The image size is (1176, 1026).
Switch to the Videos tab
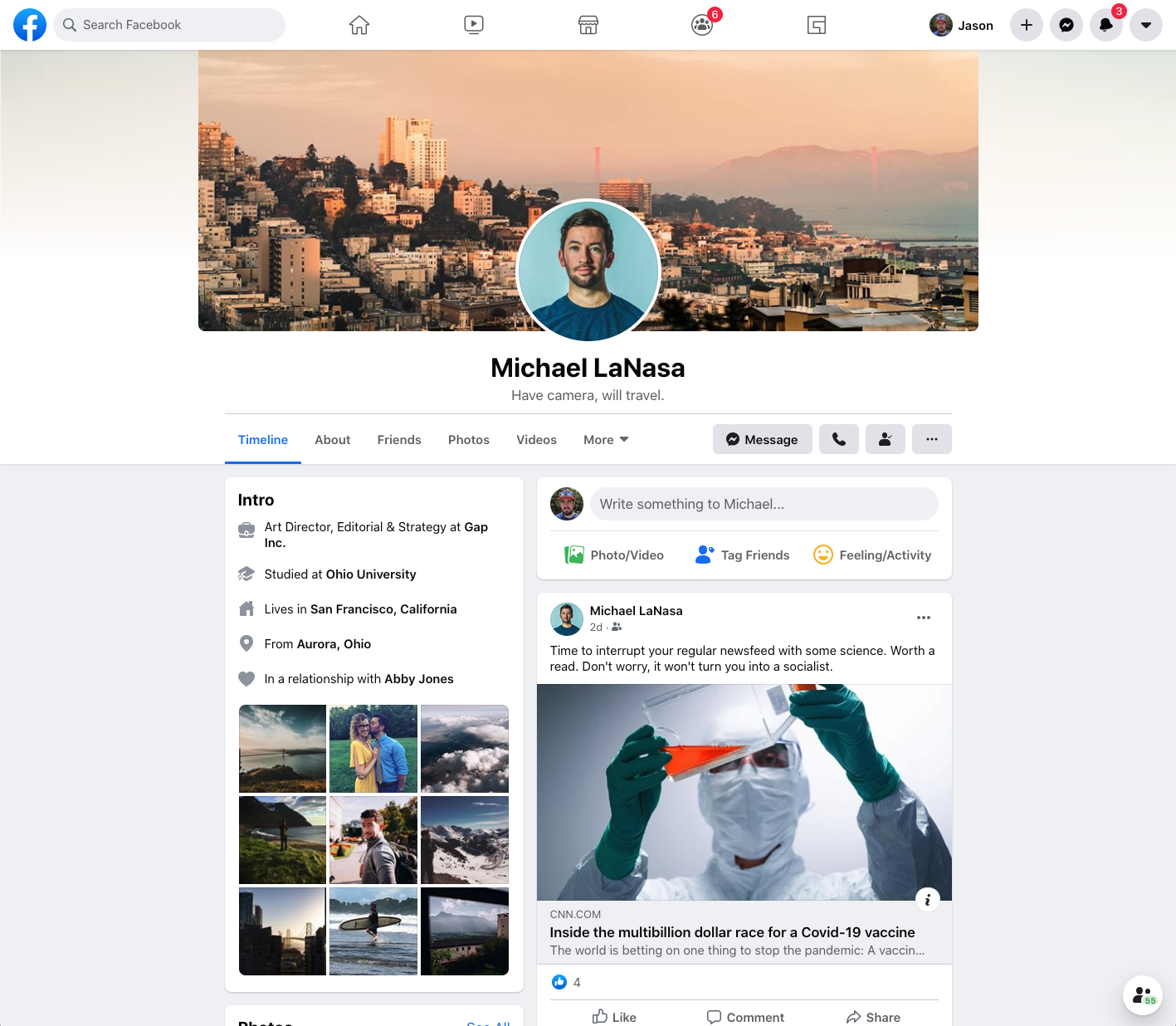(x=537, y=440)
